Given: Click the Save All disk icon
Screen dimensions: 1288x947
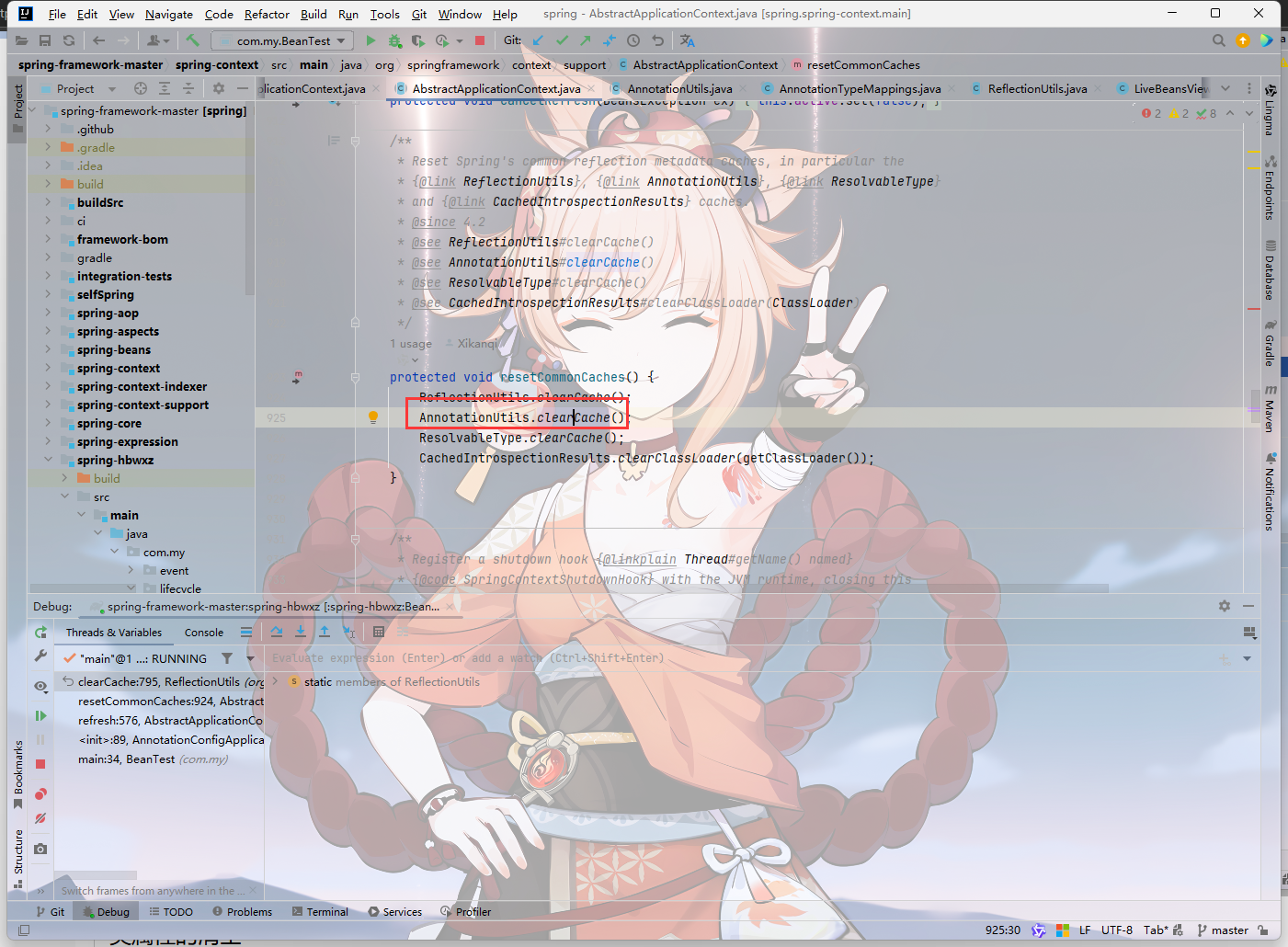Looking at the screenshot, I should click(45, 40).
